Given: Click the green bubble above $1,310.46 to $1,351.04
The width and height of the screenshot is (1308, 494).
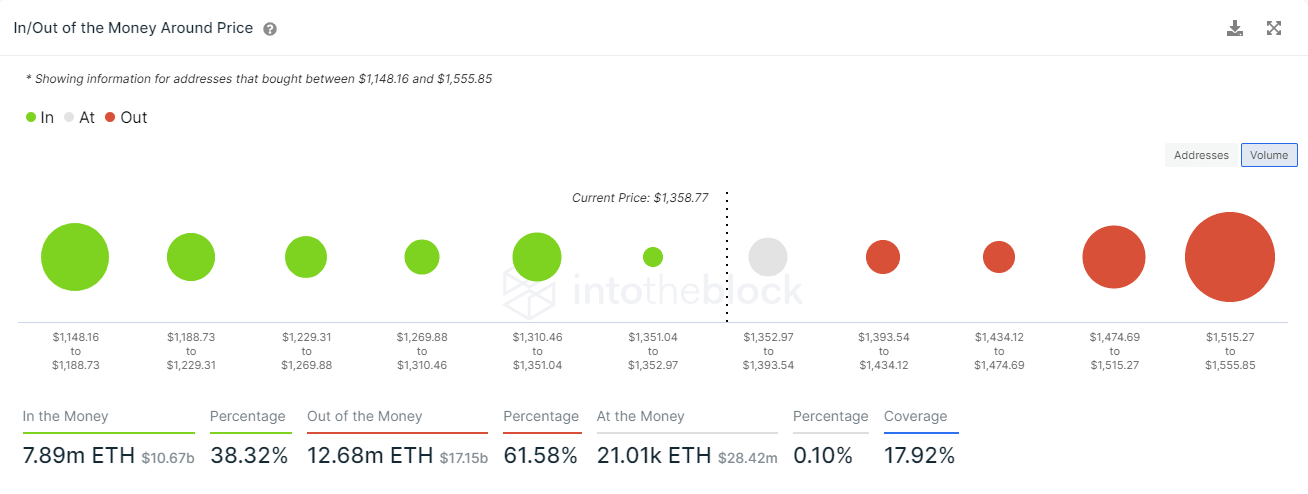Looking at the screenshot, I should 537,257.
